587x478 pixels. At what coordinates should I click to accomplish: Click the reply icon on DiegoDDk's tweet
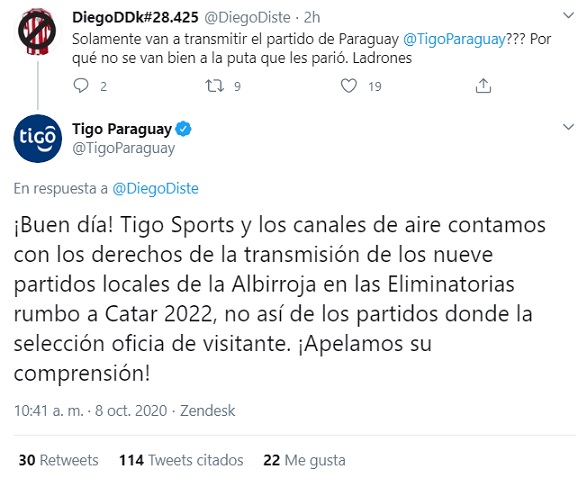pyautogui.click(x=81, y=86)
